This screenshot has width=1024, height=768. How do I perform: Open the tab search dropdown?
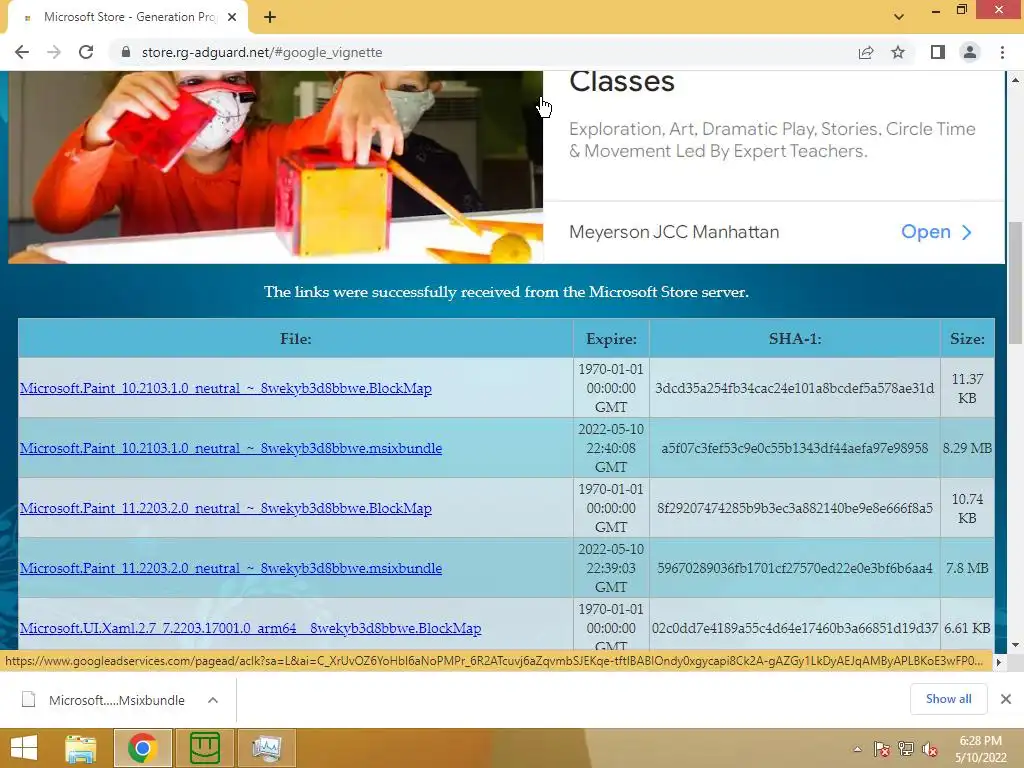[x=899, y=17]
